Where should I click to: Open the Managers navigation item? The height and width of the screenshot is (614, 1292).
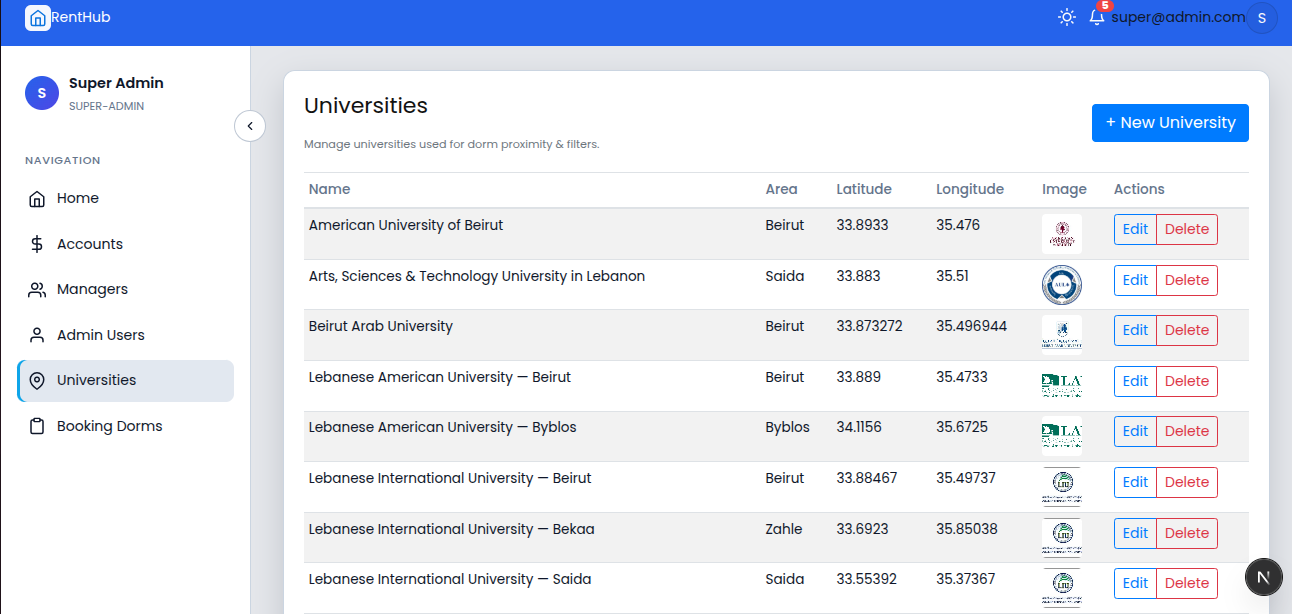pyautogui.click(x=126, y=289)
